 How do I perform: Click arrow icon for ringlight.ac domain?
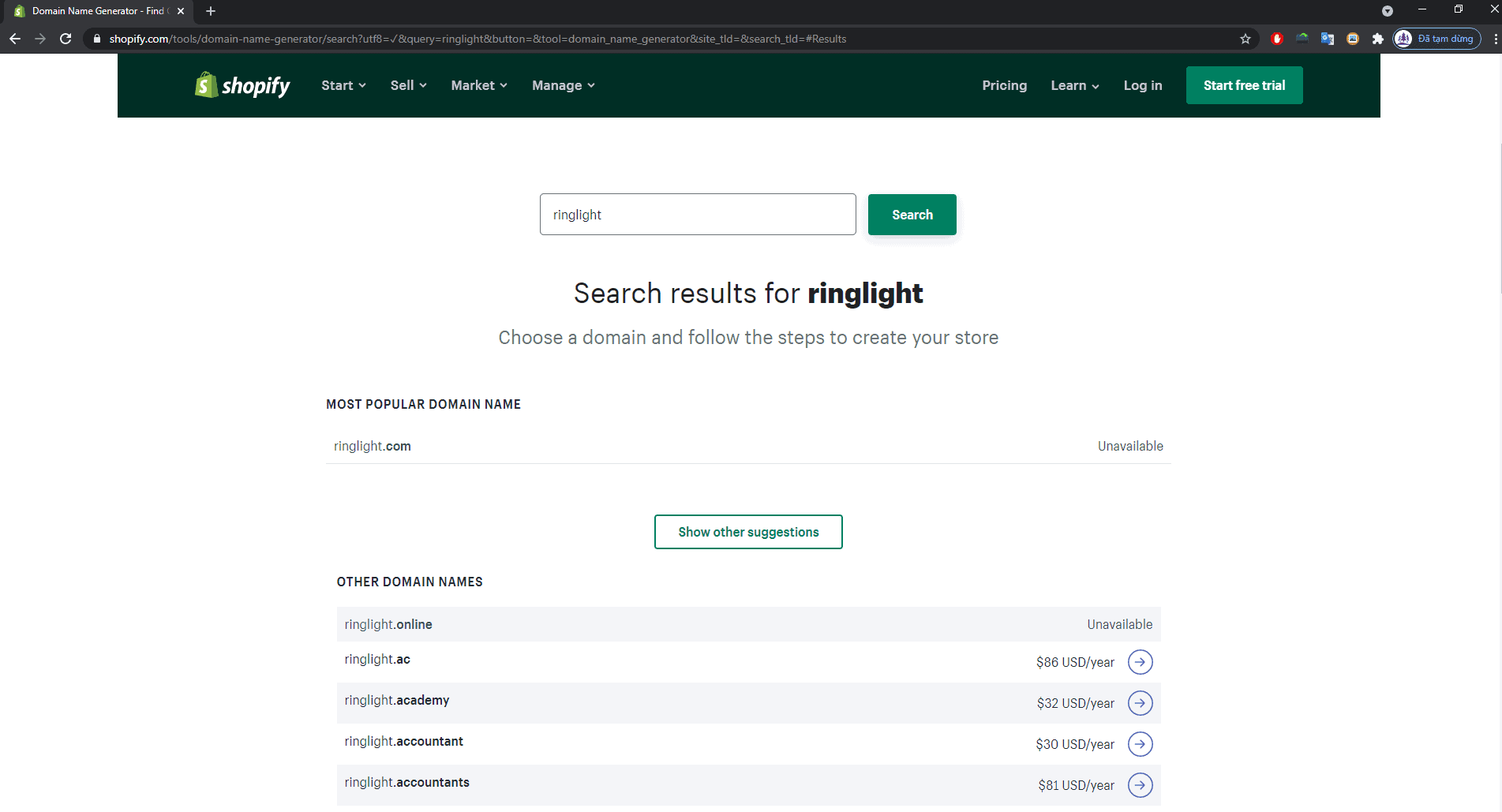(x=1140, y=662)
